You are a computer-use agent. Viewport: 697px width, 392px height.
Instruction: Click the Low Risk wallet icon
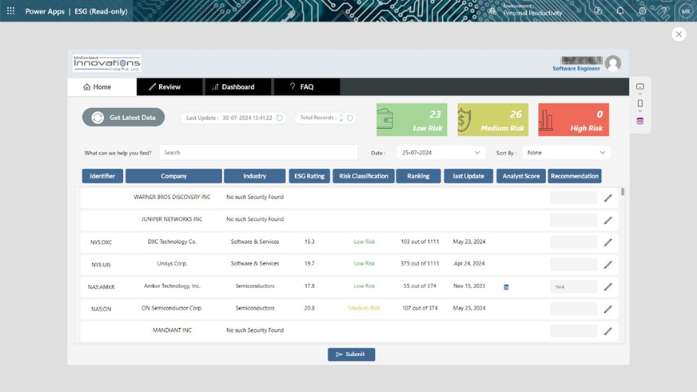pos(385,119)
